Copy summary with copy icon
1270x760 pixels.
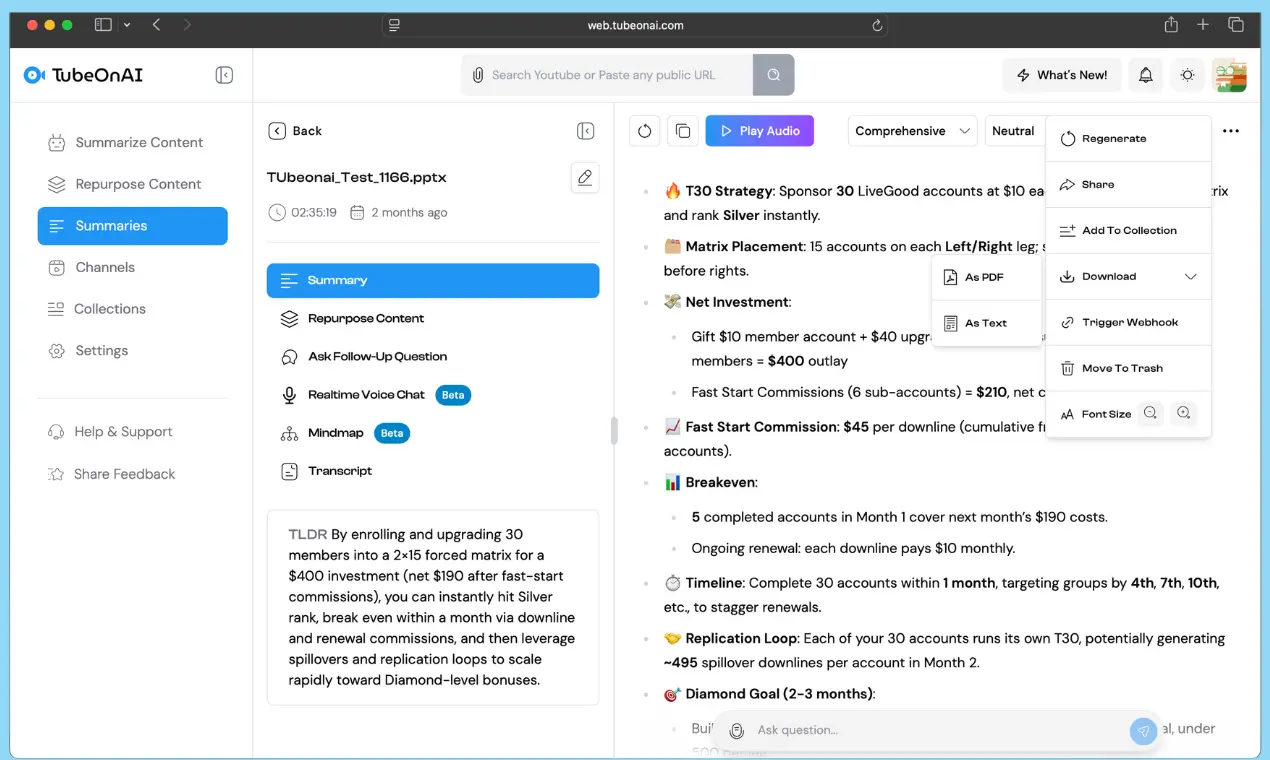683,131
